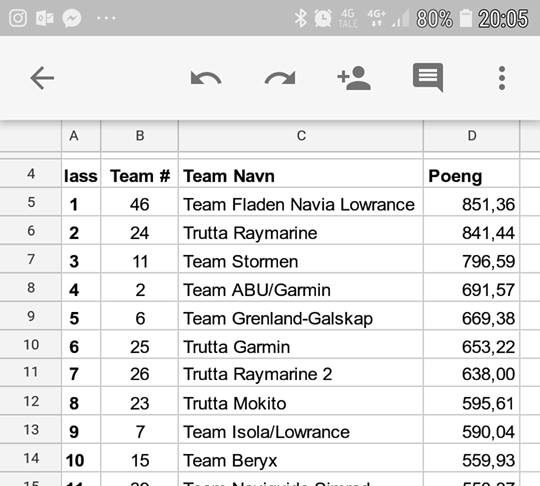540x486 pixels.
Task: Select cell 'Trutta Garmin'
Action: click(x=301, y=344)
